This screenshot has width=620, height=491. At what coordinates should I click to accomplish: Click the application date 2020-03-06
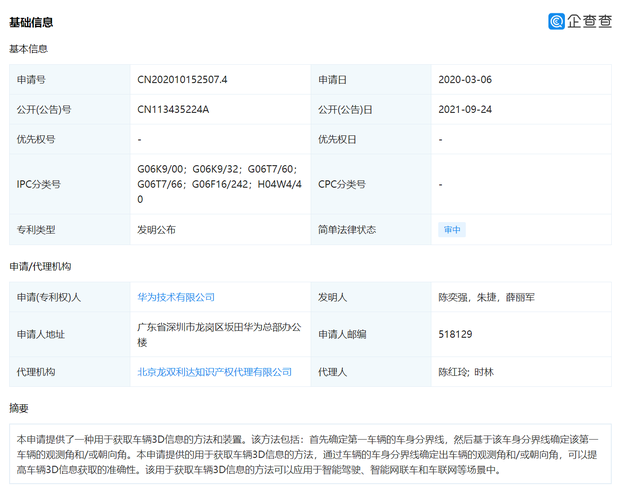465,79
